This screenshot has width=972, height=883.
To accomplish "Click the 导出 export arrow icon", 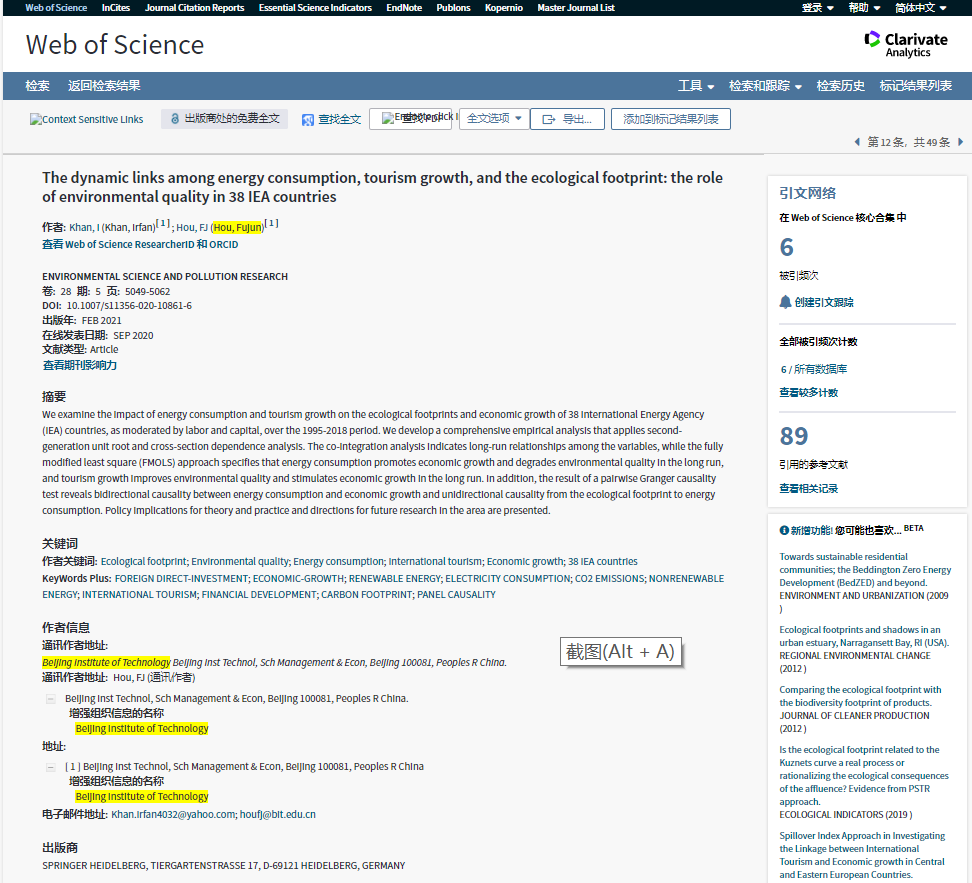I will pos(548,119).
